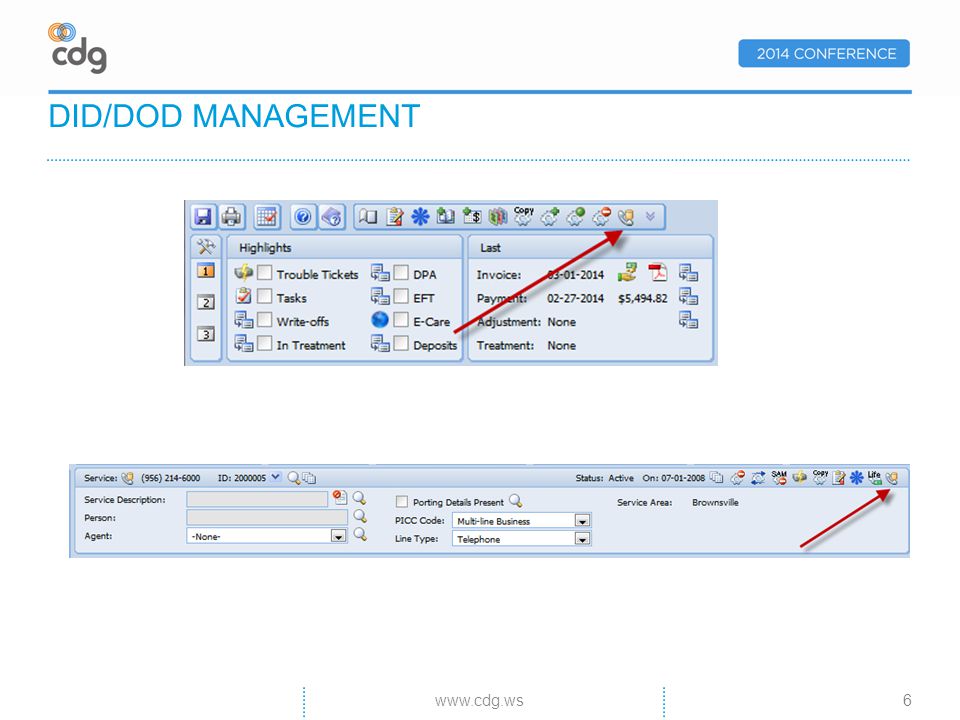Select page tab 1 in side strip
The height and width of the screenshot is (720, 960).
pyautogui.click(x=206, y=271)
